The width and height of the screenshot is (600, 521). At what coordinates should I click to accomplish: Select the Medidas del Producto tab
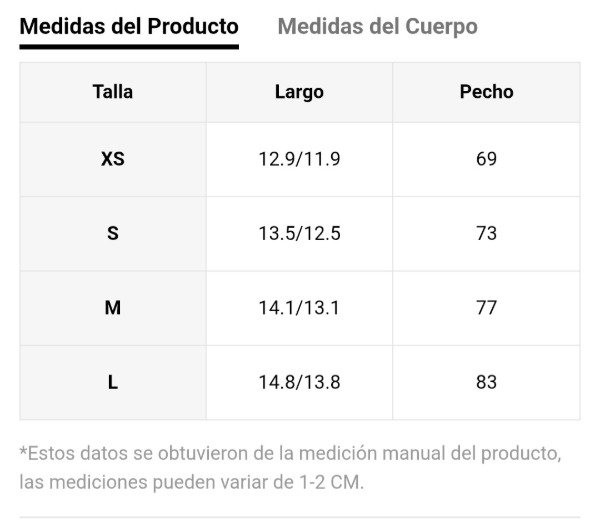(x=129, y=26)
